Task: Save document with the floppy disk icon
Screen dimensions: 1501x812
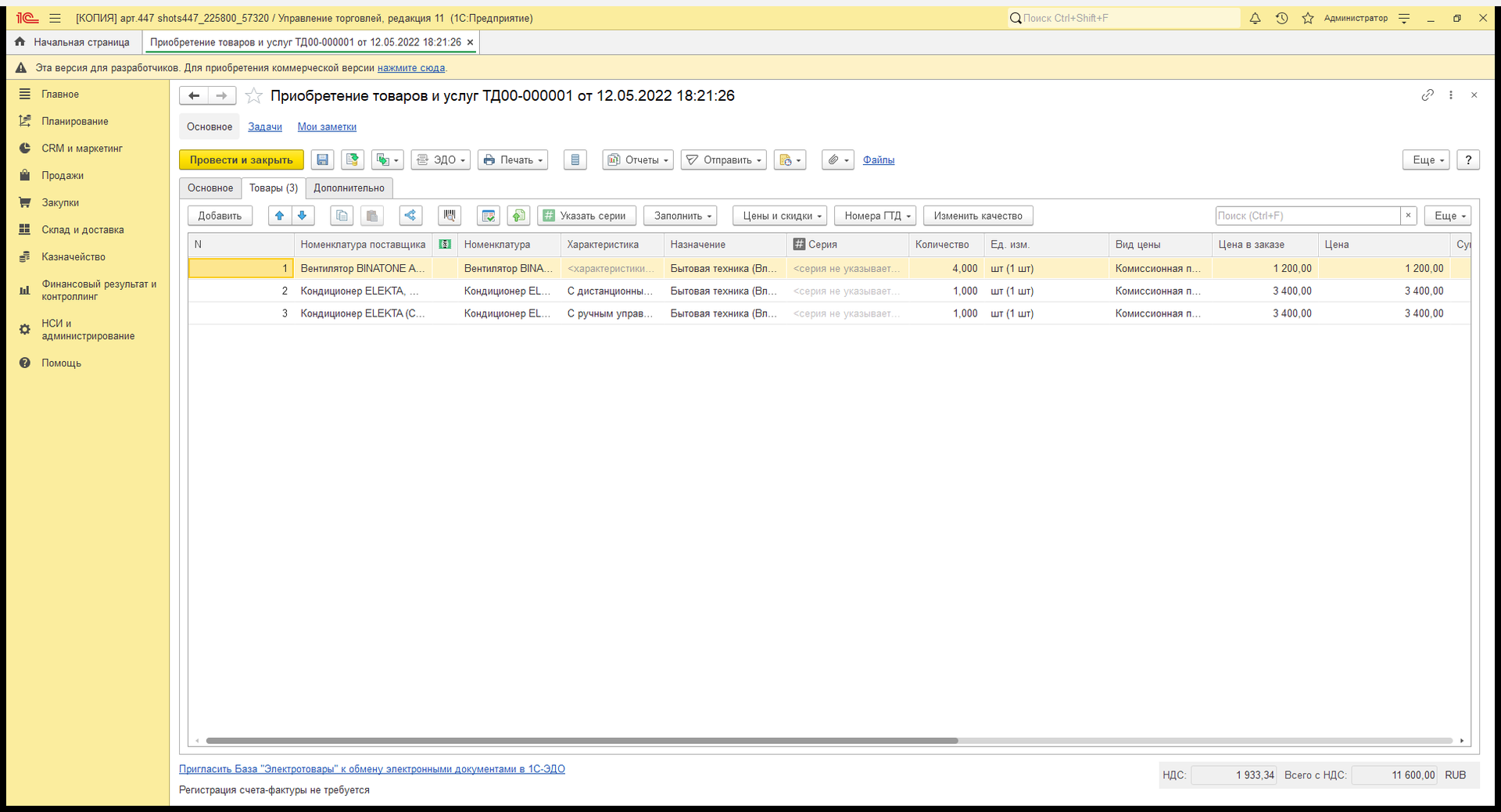Action: [x=322, y=160]
